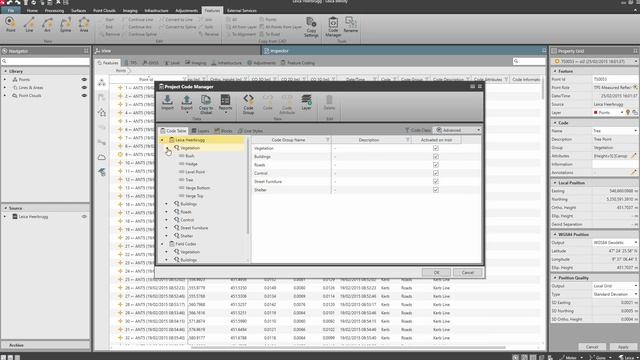Switch to the Layers tab in Code Manager
Screen dimensions: 640x360
pyautogui.click(x=200, y=131)
